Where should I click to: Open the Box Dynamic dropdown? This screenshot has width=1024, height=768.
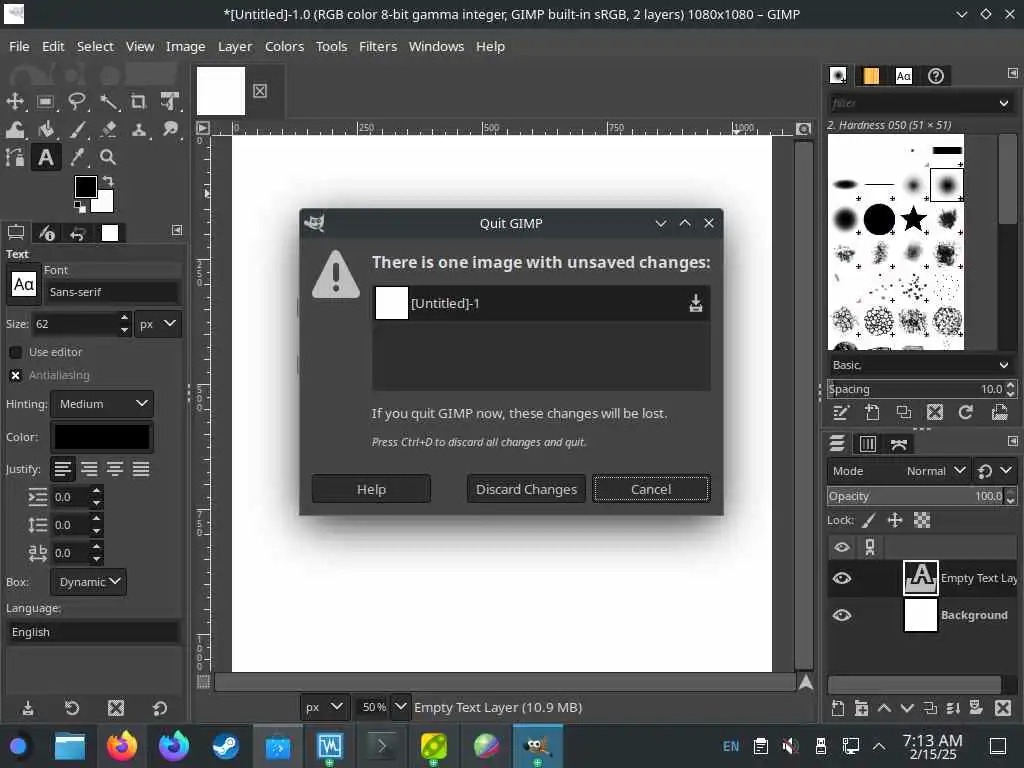click(x=88, y=582)
